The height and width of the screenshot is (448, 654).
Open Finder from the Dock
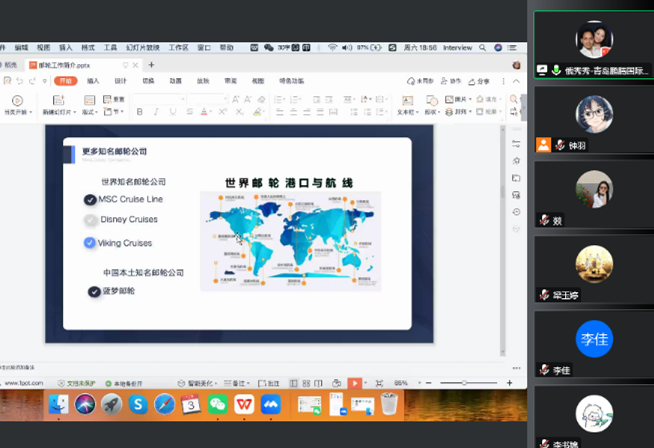click(x=59, y=404)
